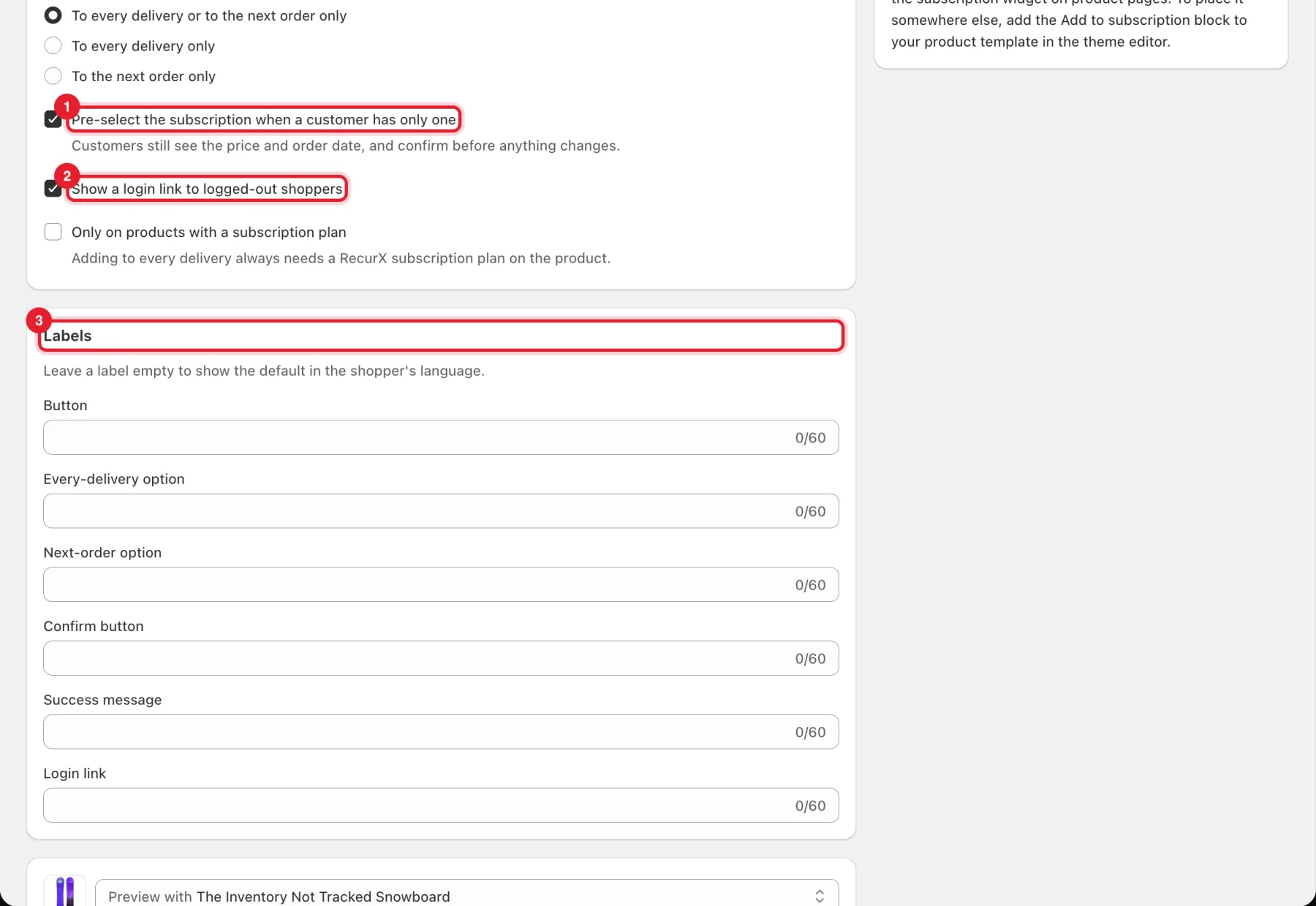This screenshot has height=906, width=1316.
Task: Uncheck pre-select subscription when customer has one
Action: pyautogui.click(x=53, y=119)
